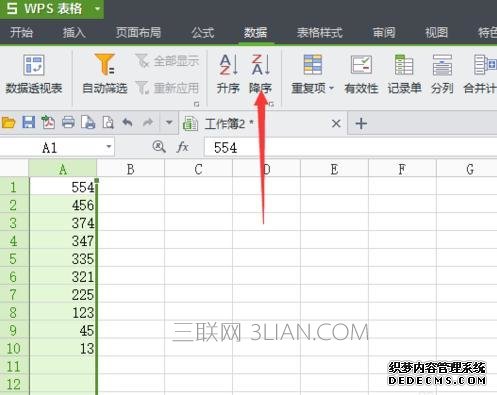This screenshot has height=395, width=497.
Task: Select cell containing 335
Action: point(63,259)
